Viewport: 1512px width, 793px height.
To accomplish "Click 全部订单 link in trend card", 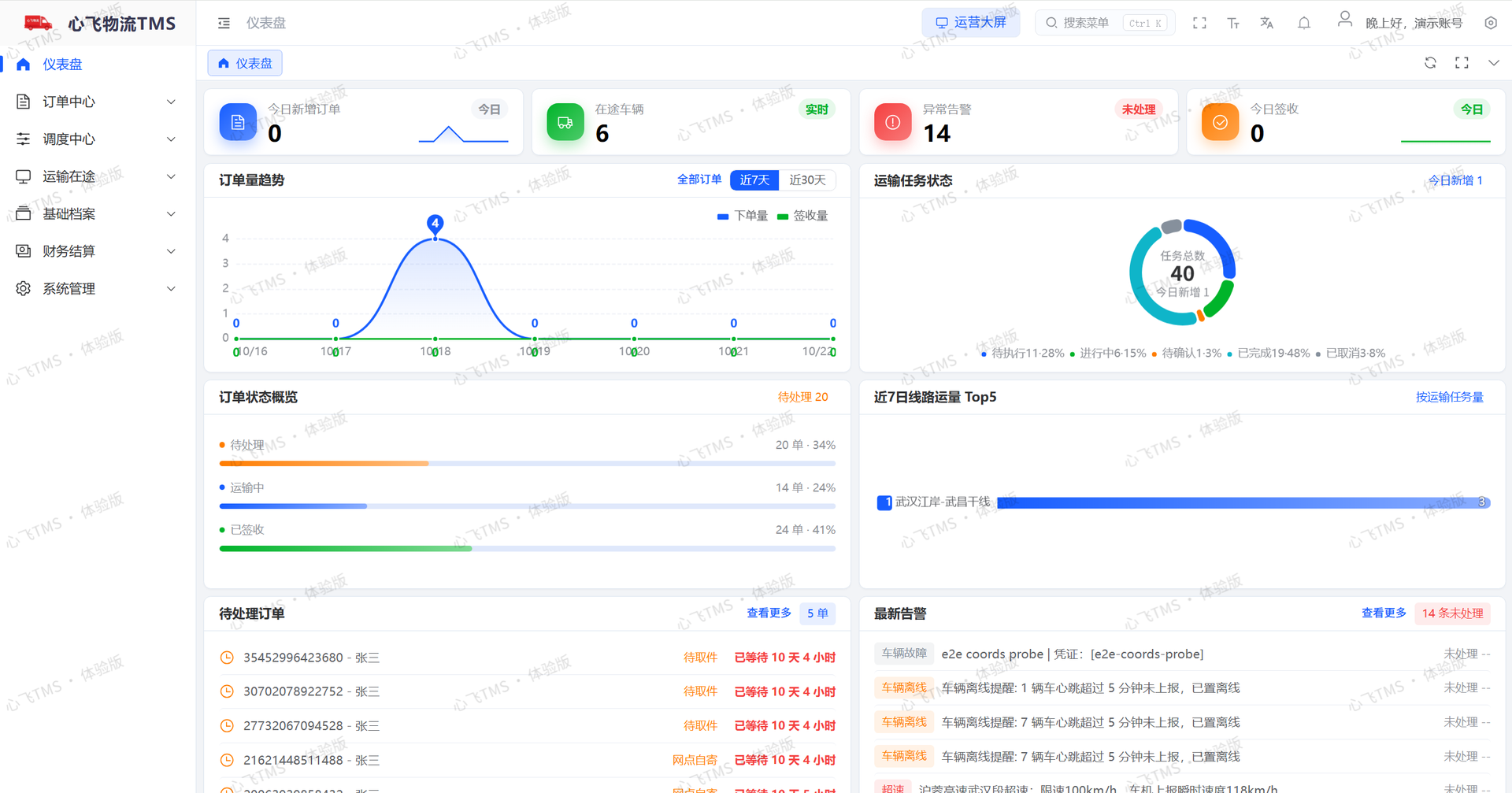I will pos(699,180).
